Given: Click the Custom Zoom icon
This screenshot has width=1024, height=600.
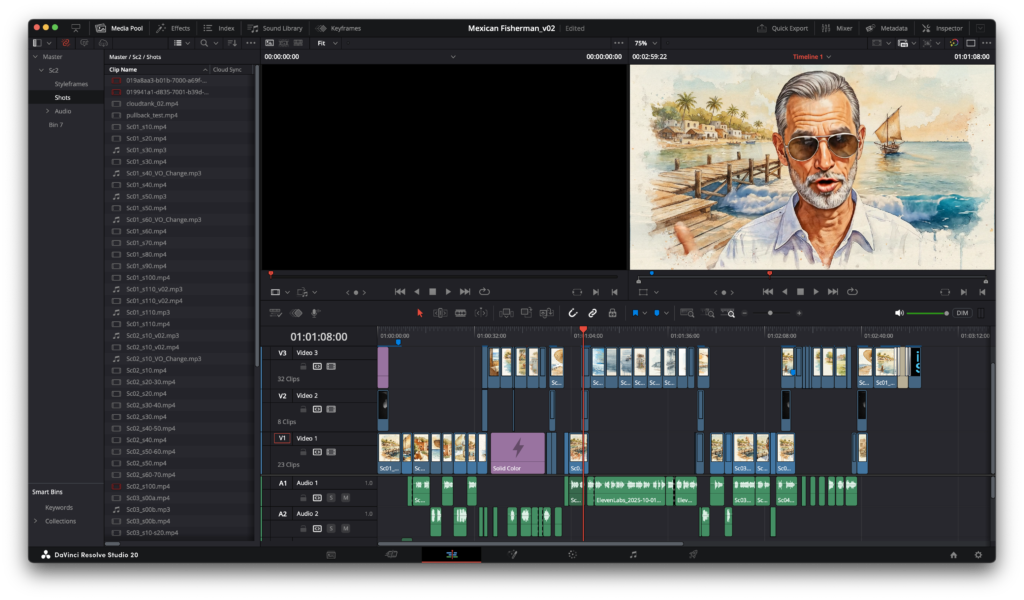Looking at the screenshot, I should tap(728, 313).
